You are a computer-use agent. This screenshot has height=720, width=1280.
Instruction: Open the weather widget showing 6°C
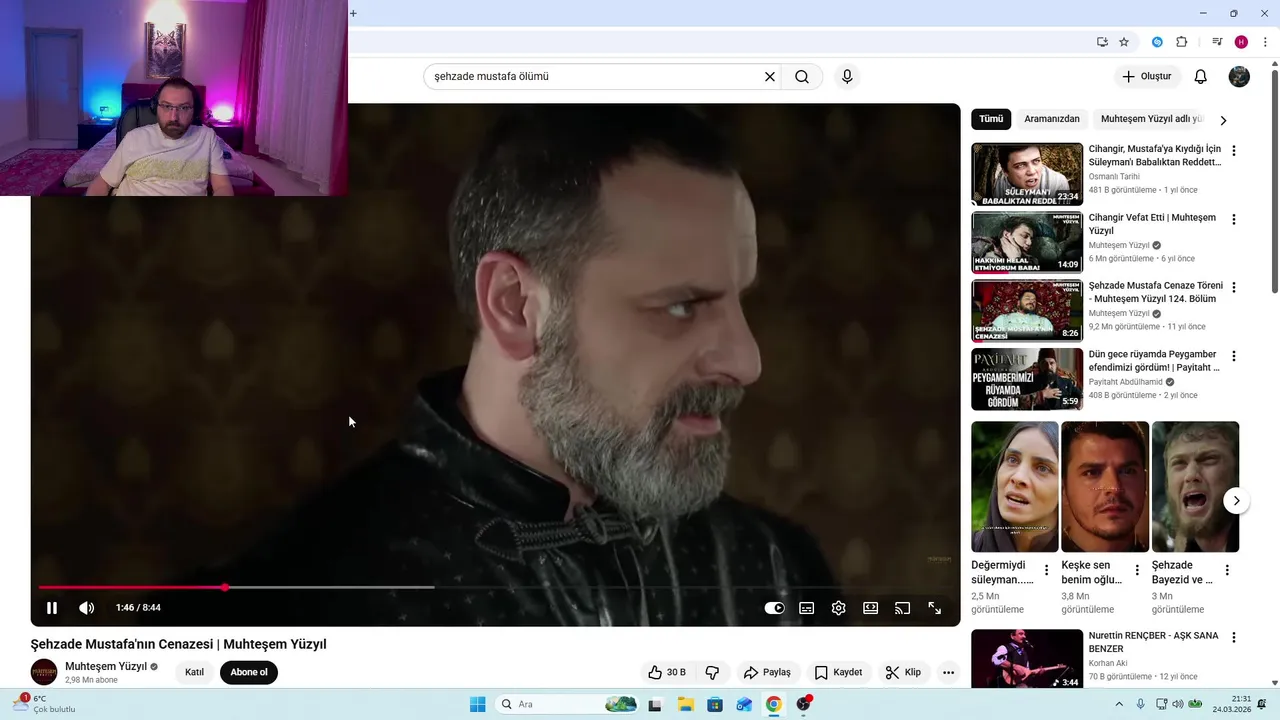[x=45, y=704]
